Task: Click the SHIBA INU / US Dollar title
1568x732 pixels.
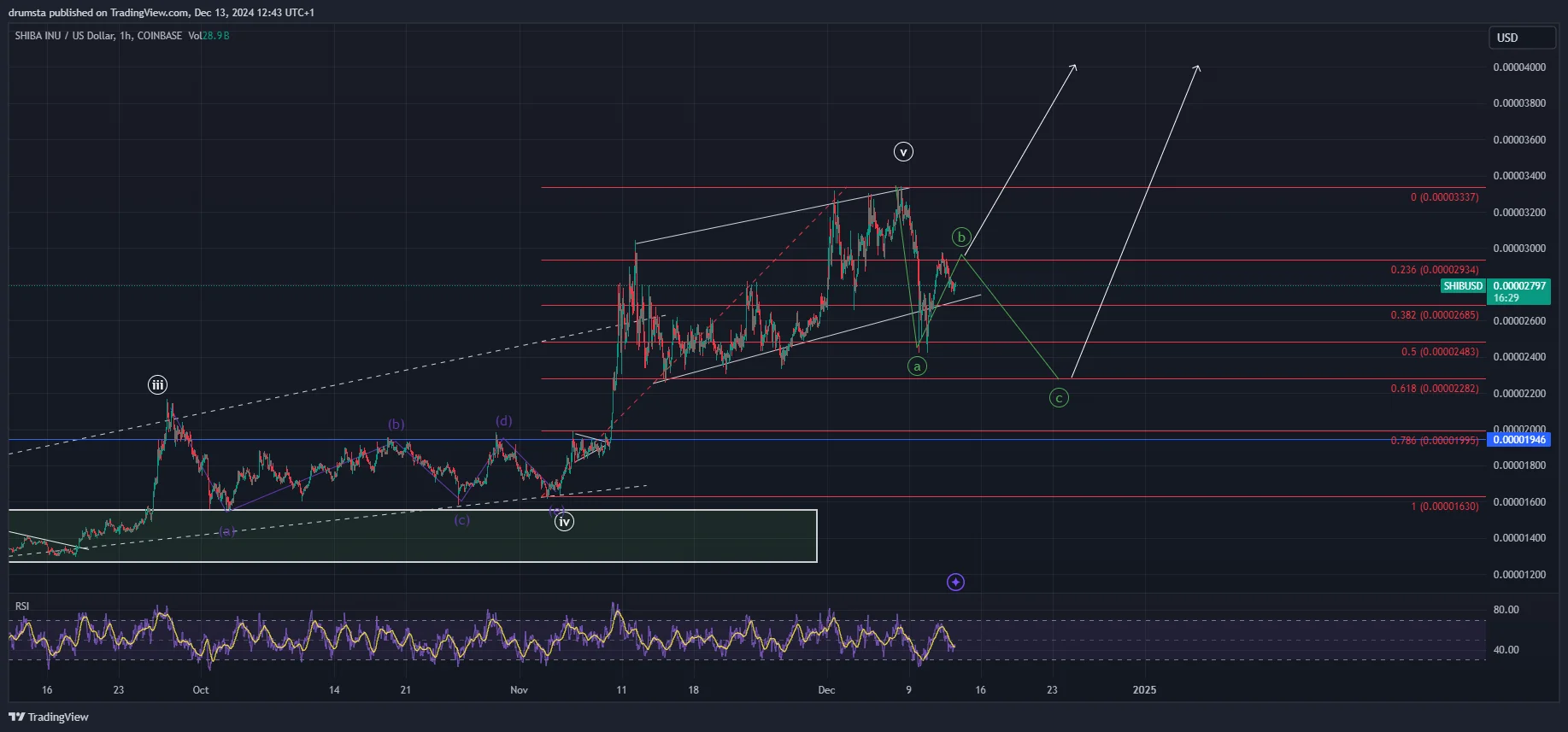Action: click(x=64, y=36)
